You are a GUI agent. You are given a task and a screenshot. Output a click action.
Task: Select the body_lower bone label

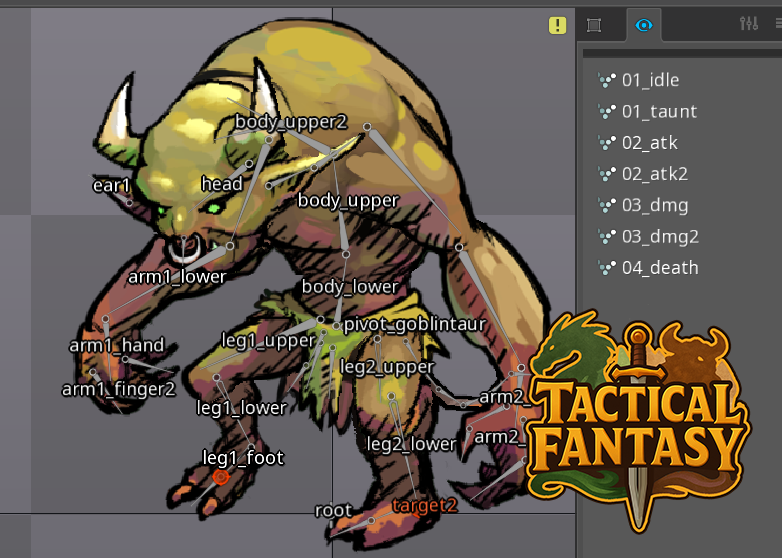pos(350,287)
